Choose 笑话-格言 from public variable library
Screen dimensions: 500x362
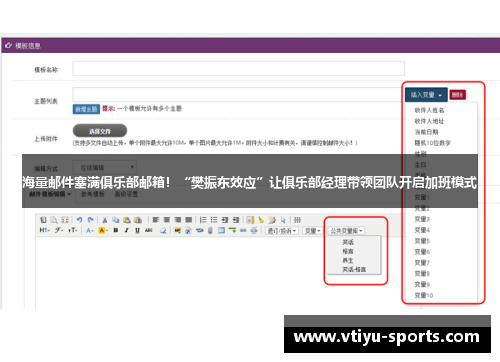(x=354, y=269)
